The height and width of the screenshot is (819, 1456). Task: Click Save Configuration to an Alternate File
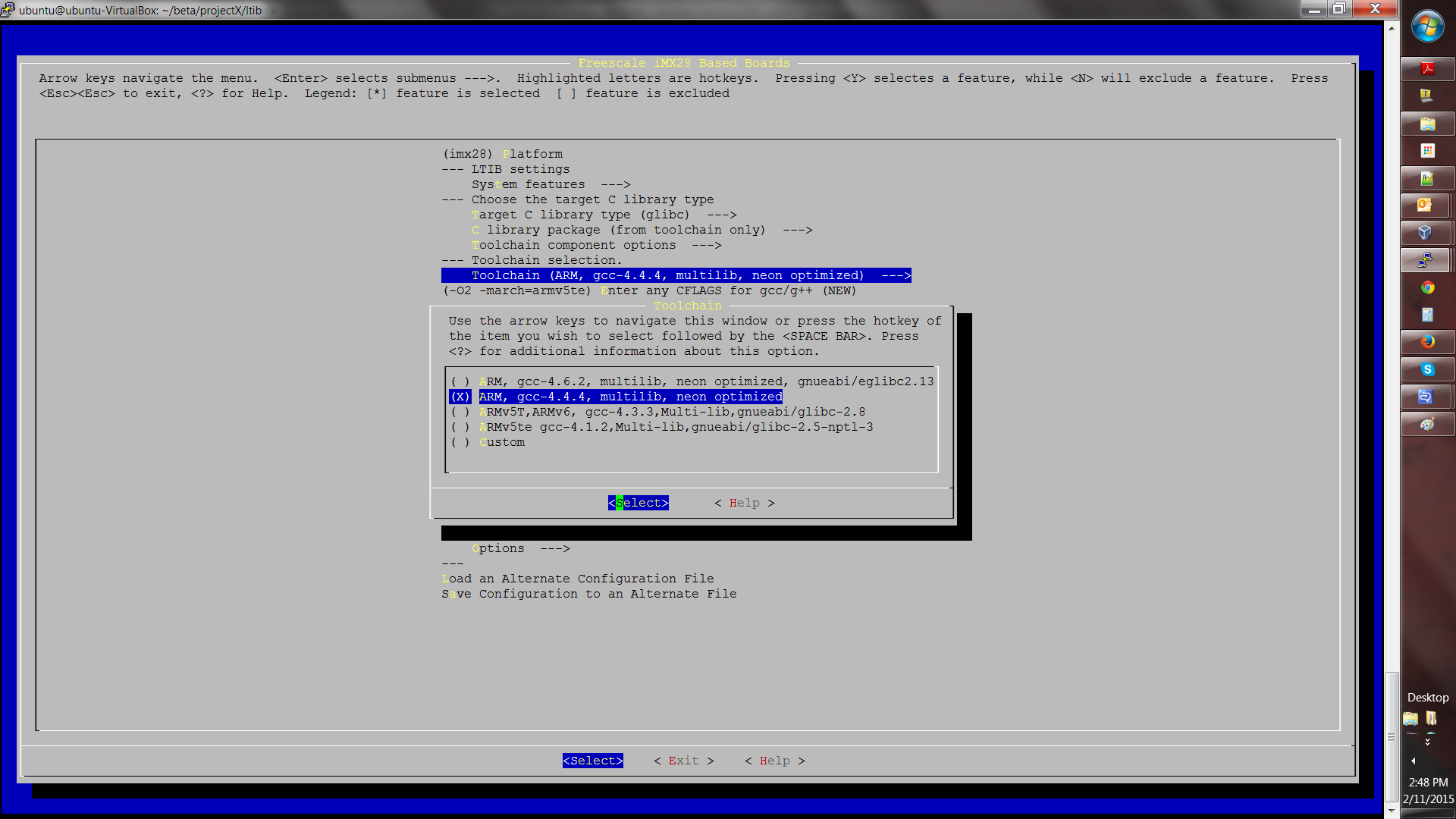[588, 594]
